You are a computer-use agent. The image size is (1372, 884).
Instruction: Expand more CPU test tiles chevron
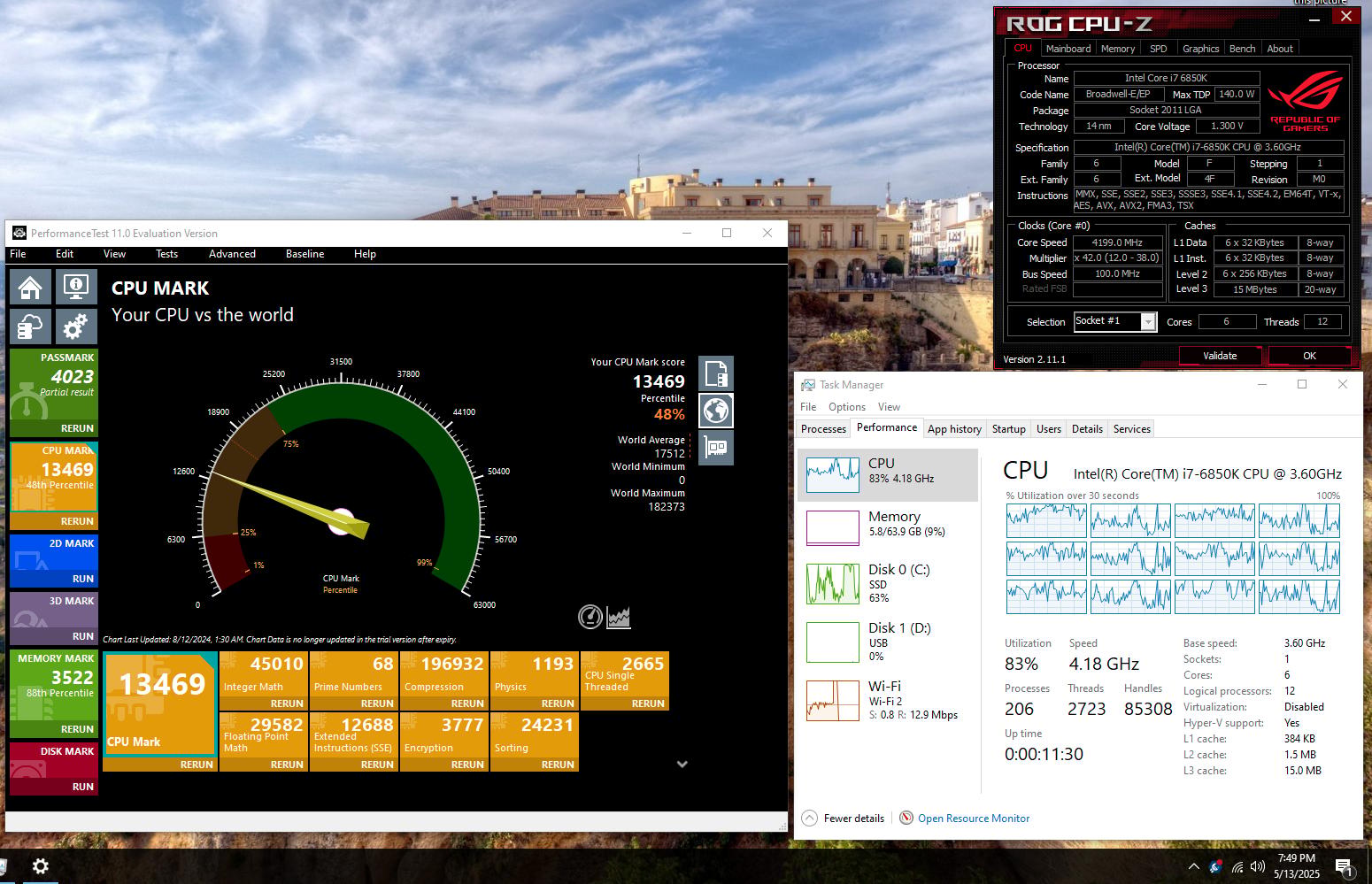pos(682,764)
